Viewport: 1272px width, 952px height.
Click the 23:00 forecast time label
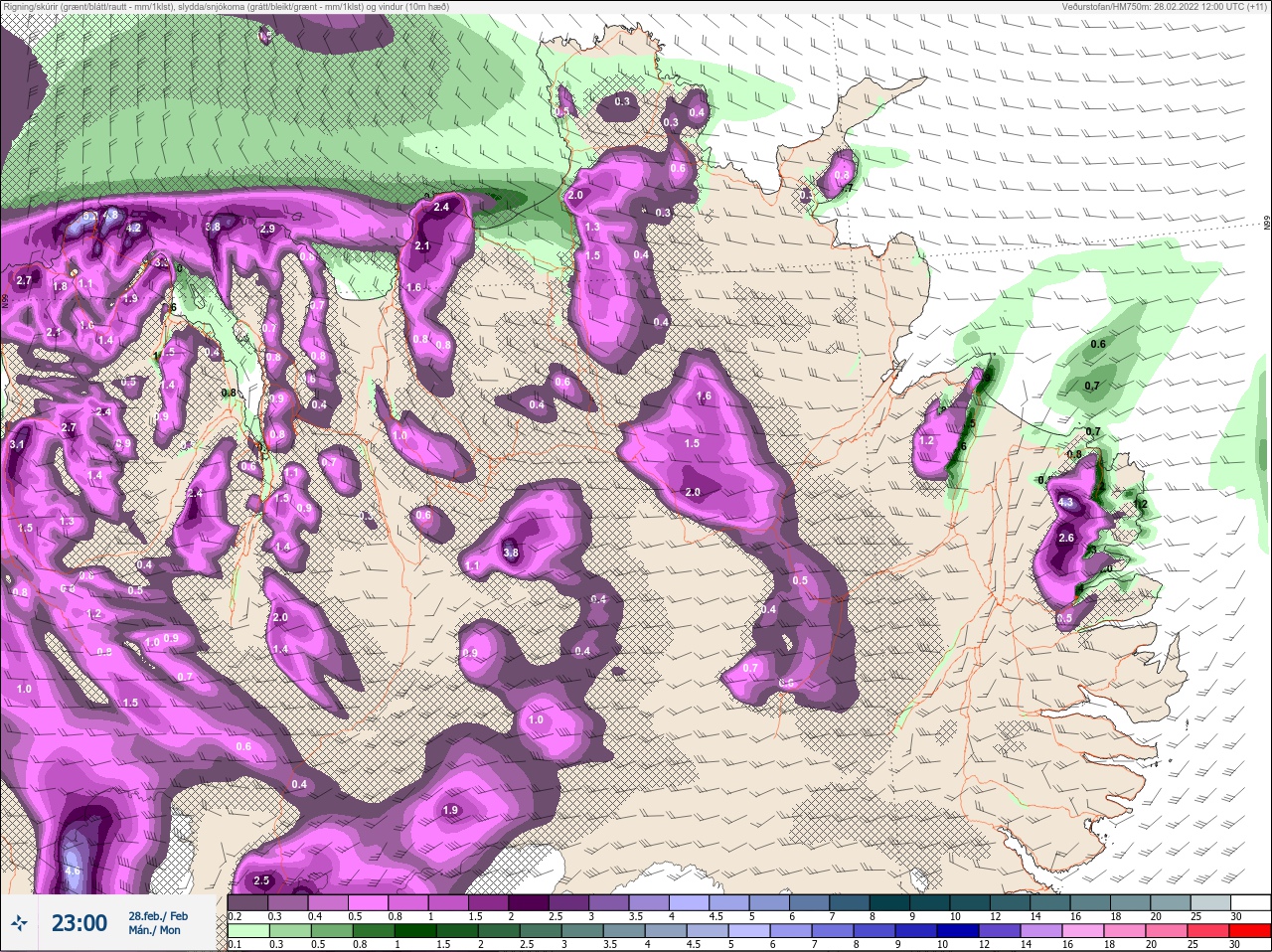click(79, 923)
